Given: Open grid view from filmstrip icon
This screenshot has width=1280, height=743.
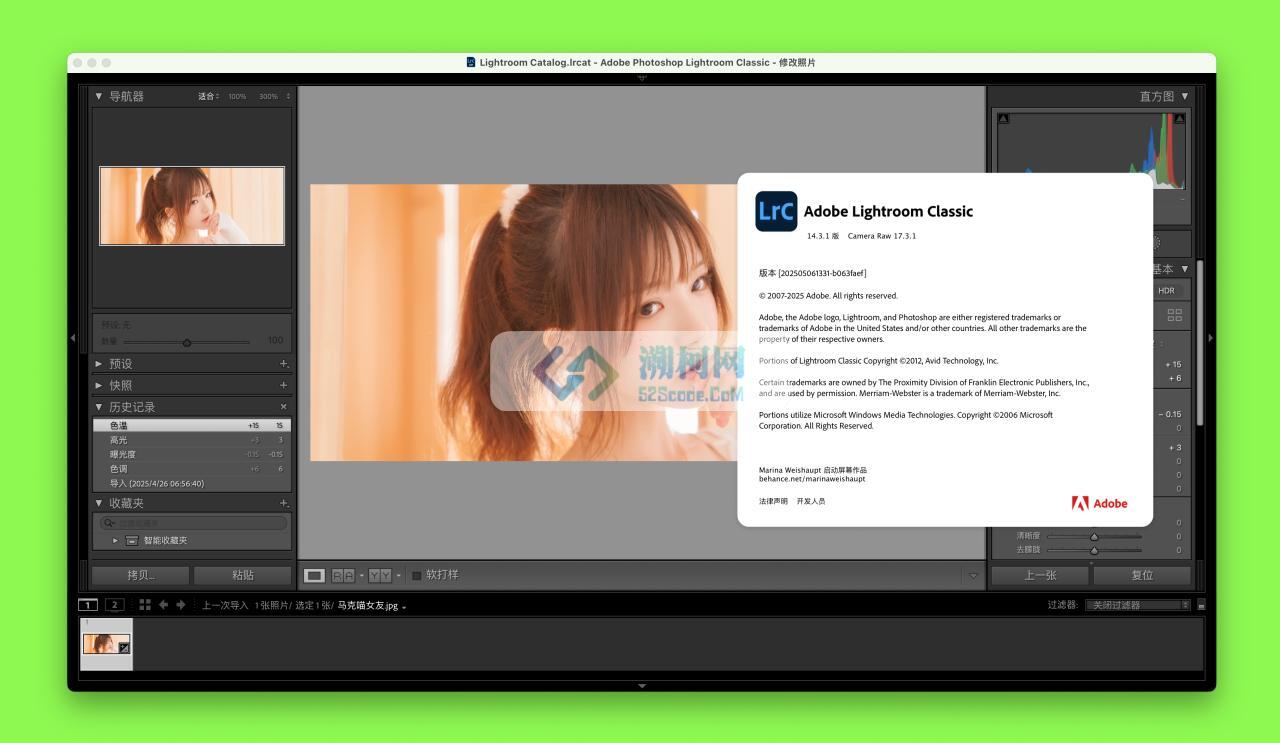Looking at the screenshot, I should click(145, 605).
